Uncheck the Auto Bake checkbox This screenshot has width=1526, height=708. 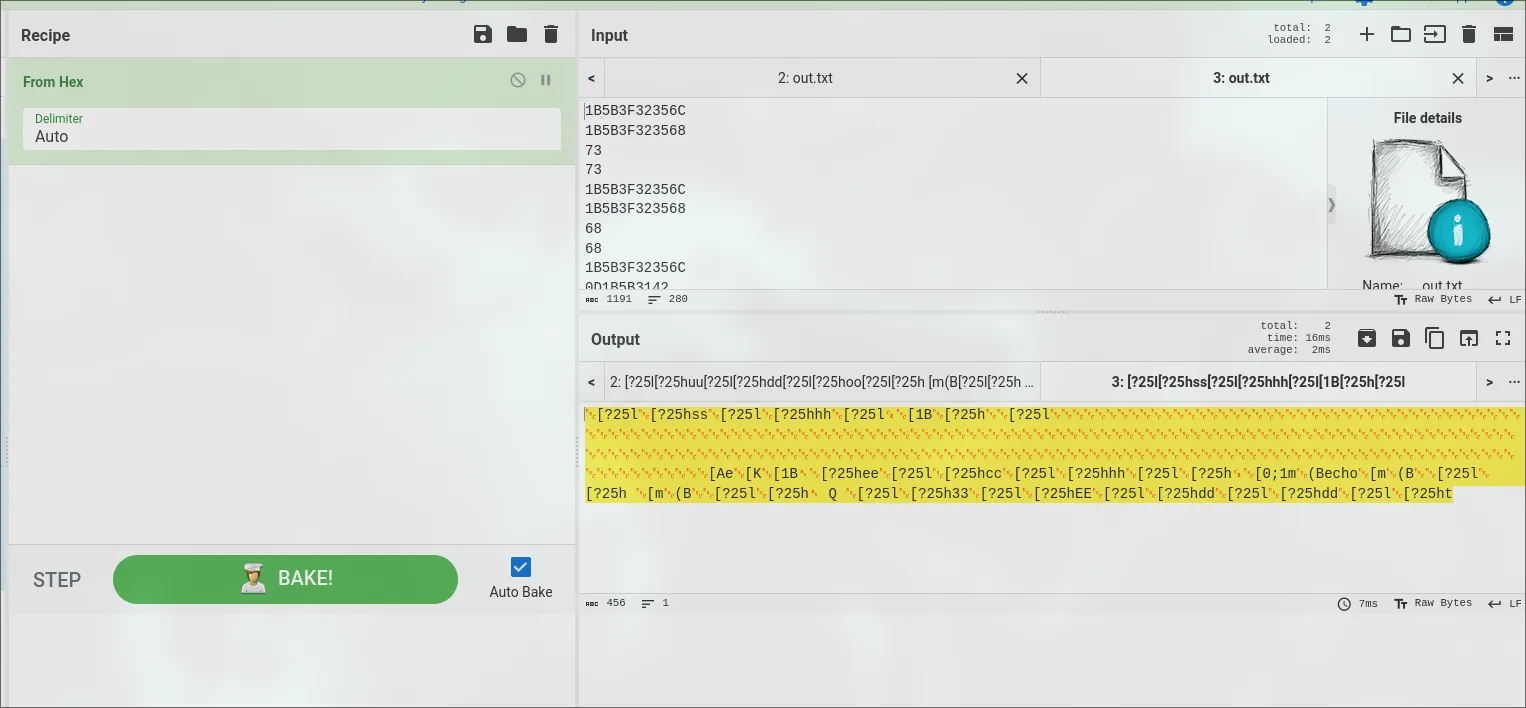(521, 567)
